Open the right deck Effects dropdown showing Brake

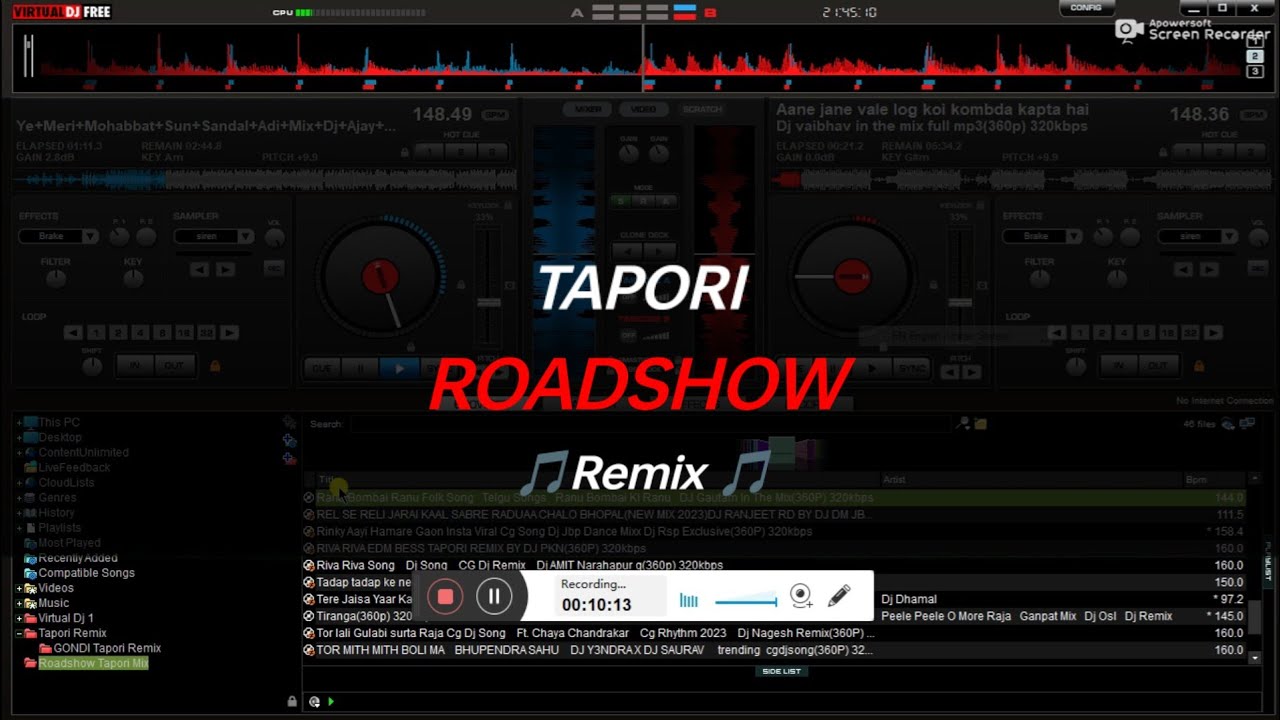point(1042,236)
